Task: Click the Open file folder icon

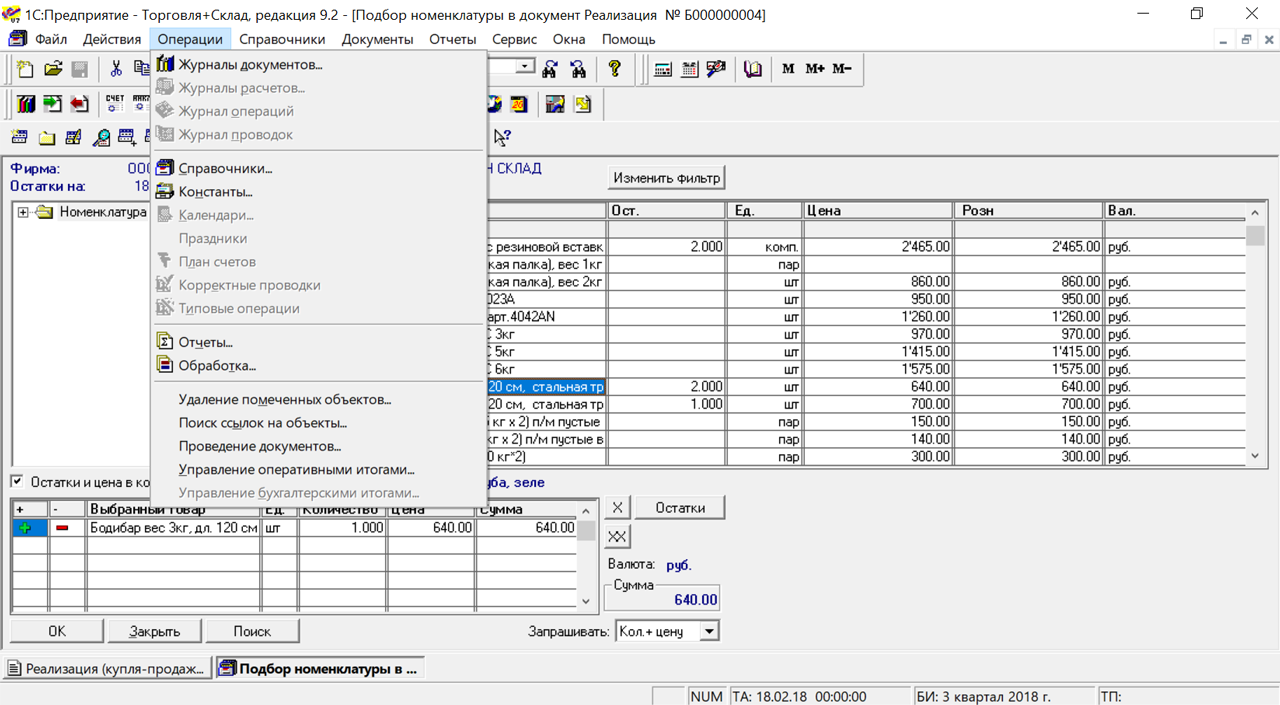Action: click(53, 69)
